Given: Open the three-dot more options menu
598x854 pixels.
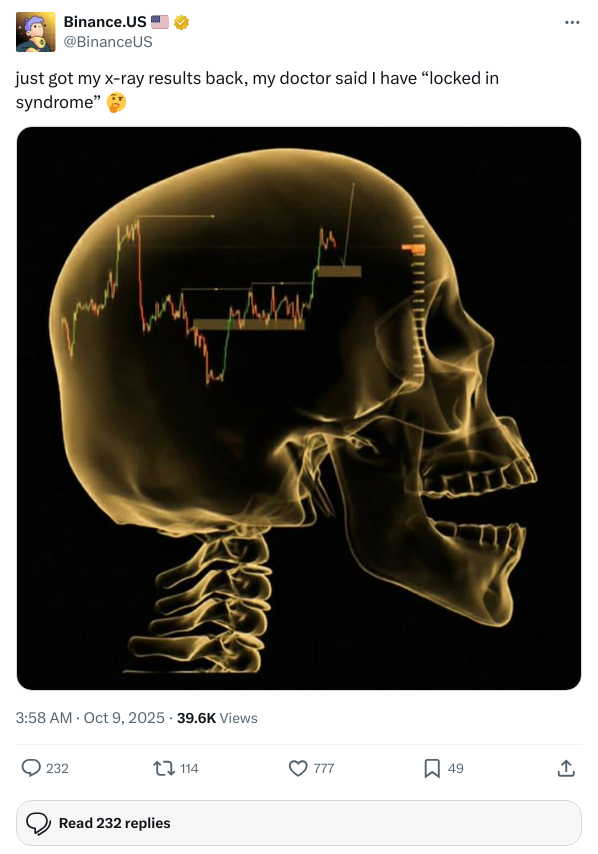Looking at the screenshot, I should coord(572,22).
